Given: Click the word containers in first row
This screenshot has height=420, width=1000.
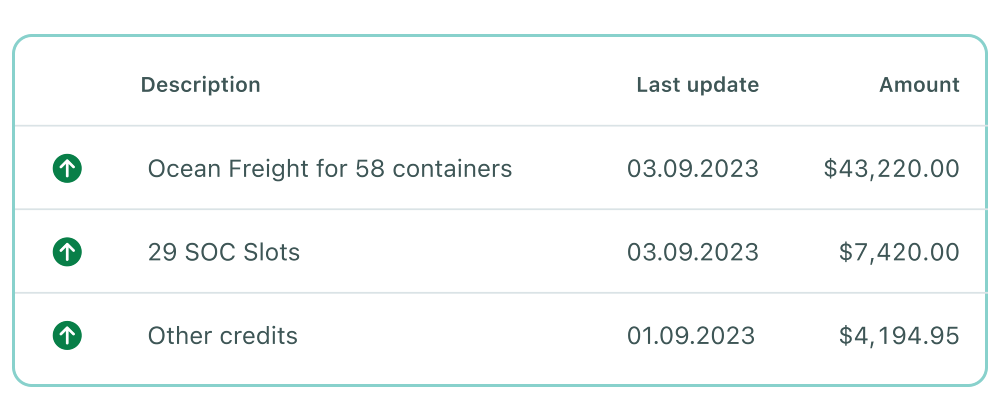Looking at the screenshot, I should 452,169.
